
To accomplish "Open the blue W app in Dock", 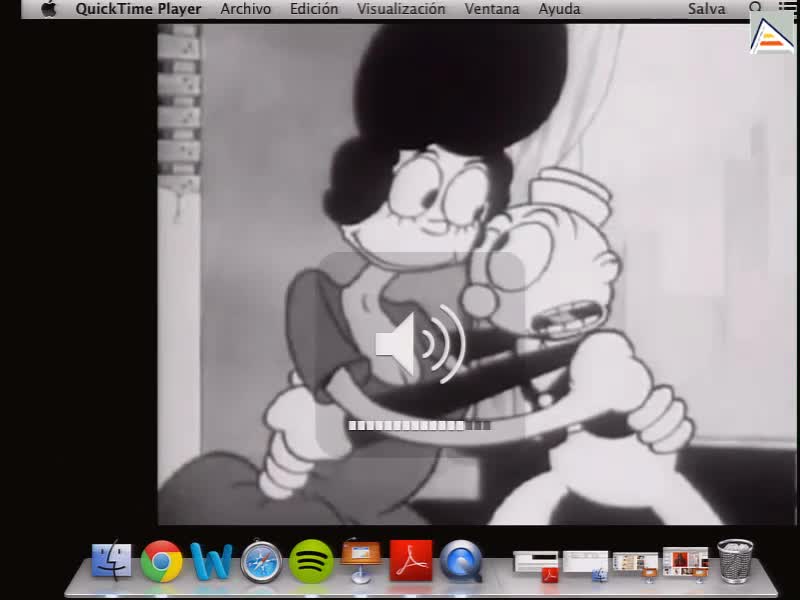I will (x=211, y=561).
